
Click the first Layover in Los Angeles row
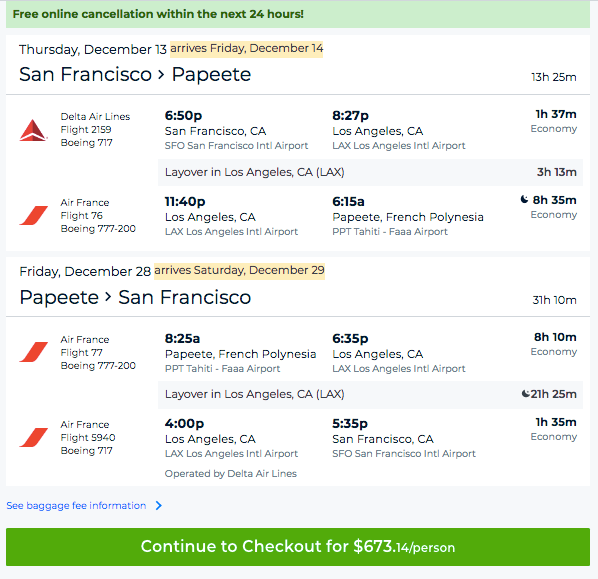(370, 172)
